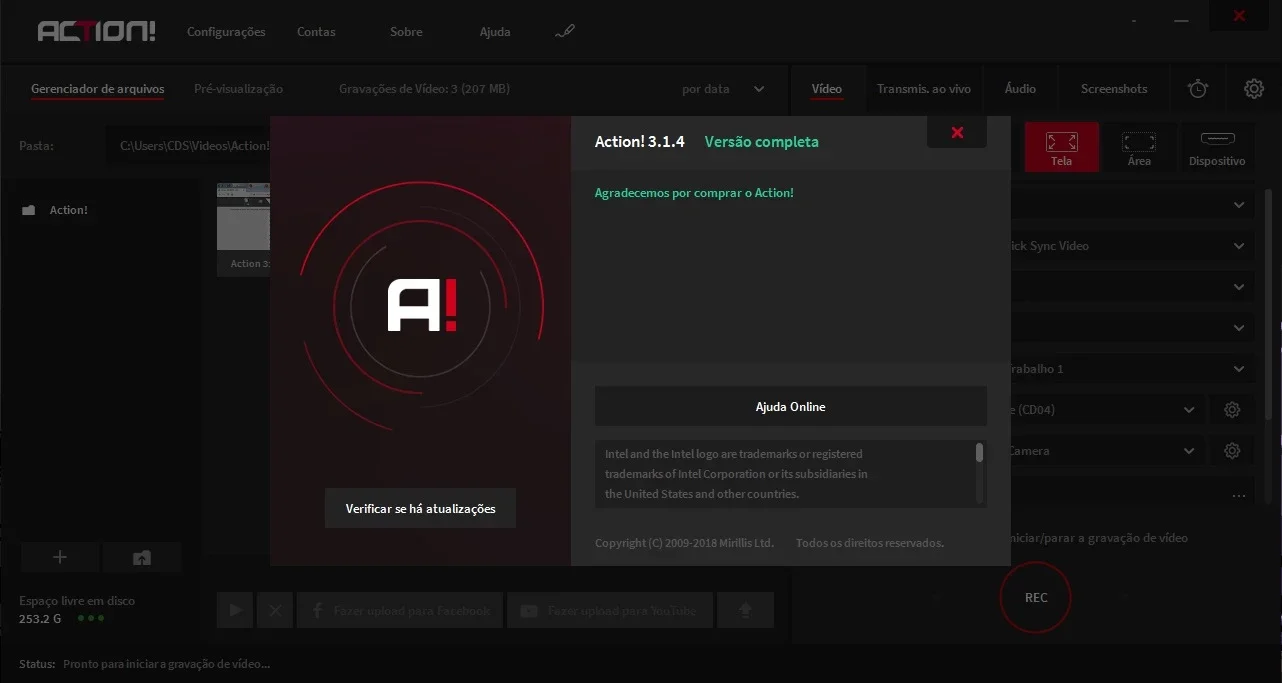Screen dimensions: 1282x683
Task: Select the Transmis. ao vivo tab
Action: coord(924,89)
